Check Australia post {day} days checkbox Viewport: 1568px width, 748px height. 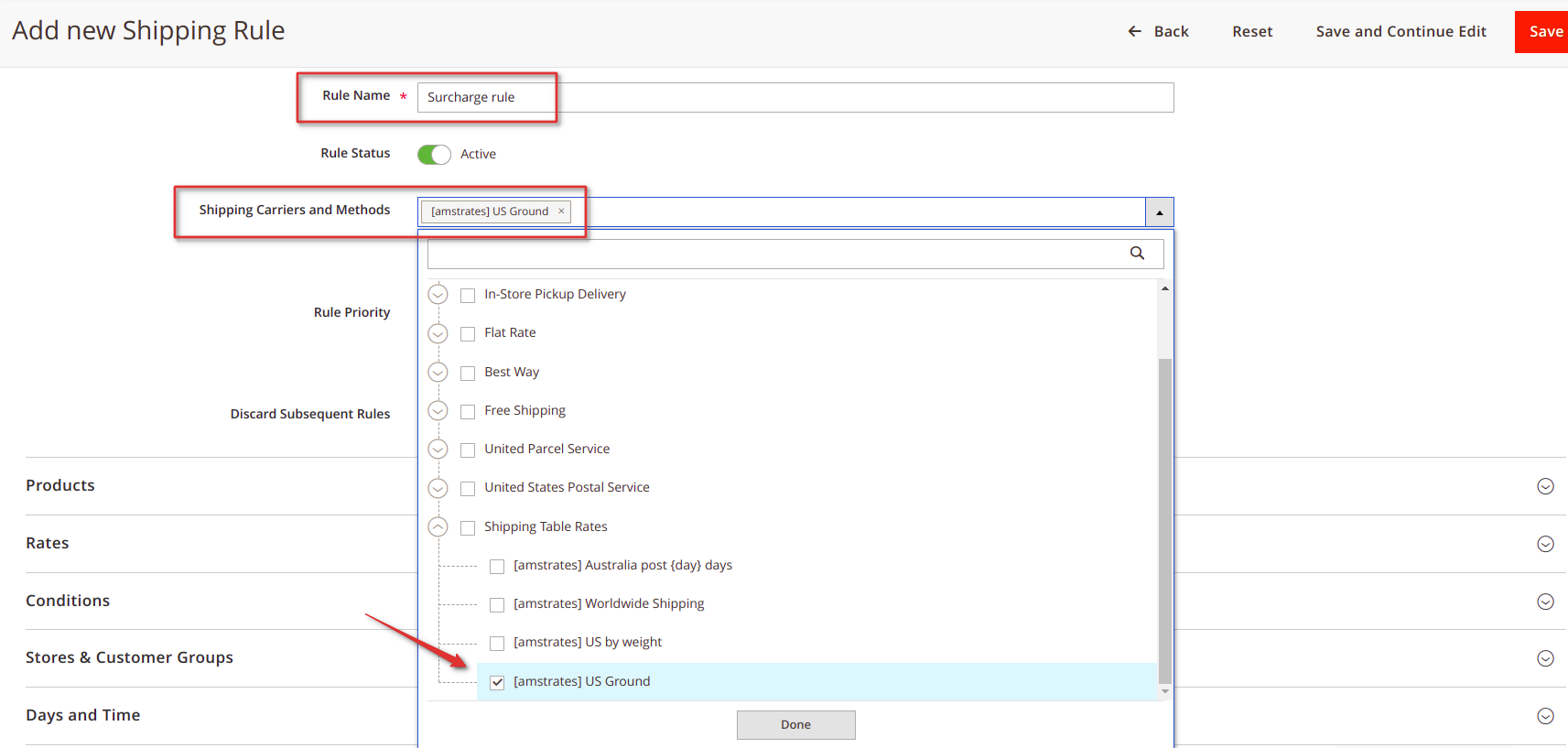497,567
